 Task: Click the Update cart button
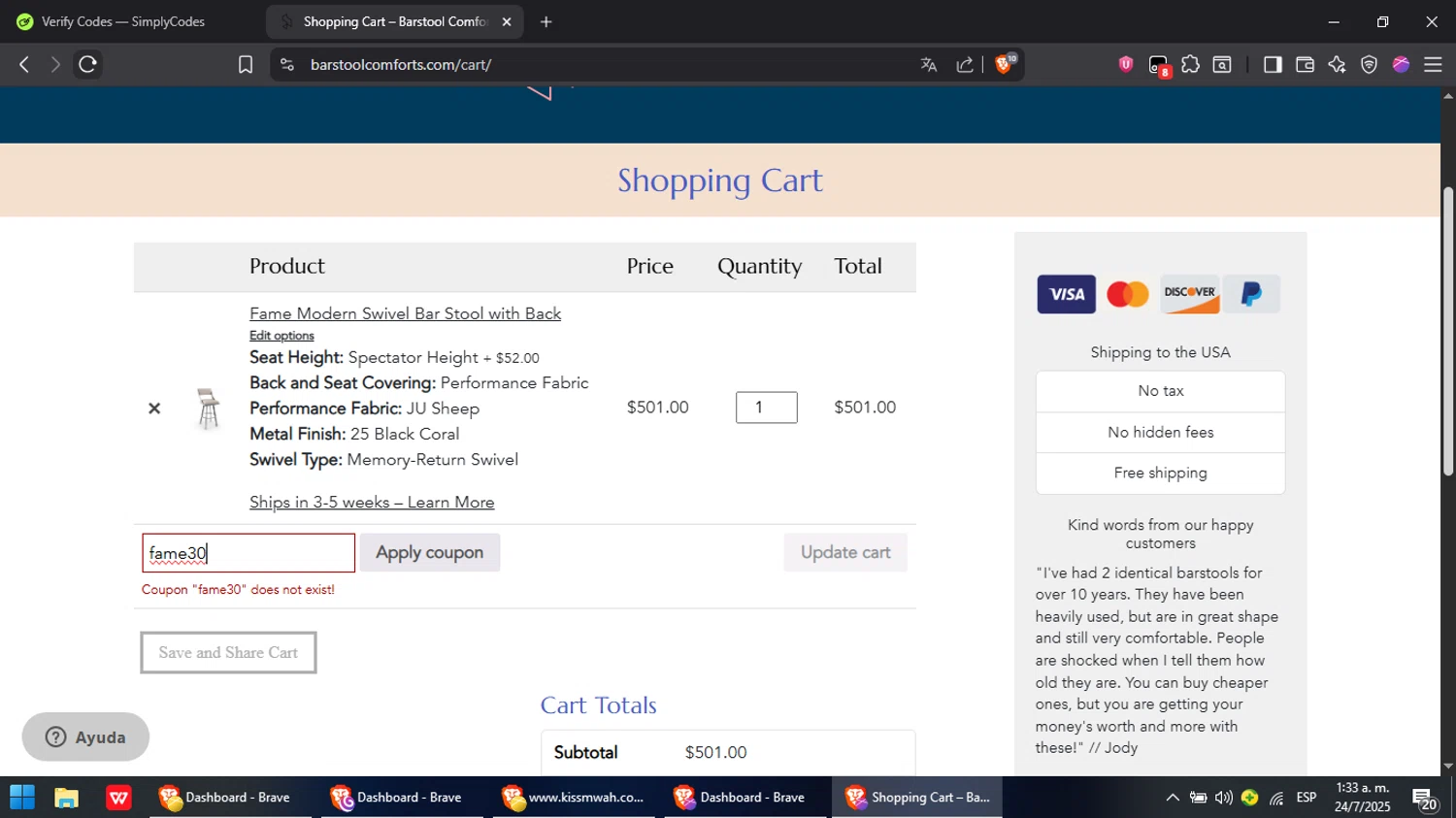click(845, 552)
